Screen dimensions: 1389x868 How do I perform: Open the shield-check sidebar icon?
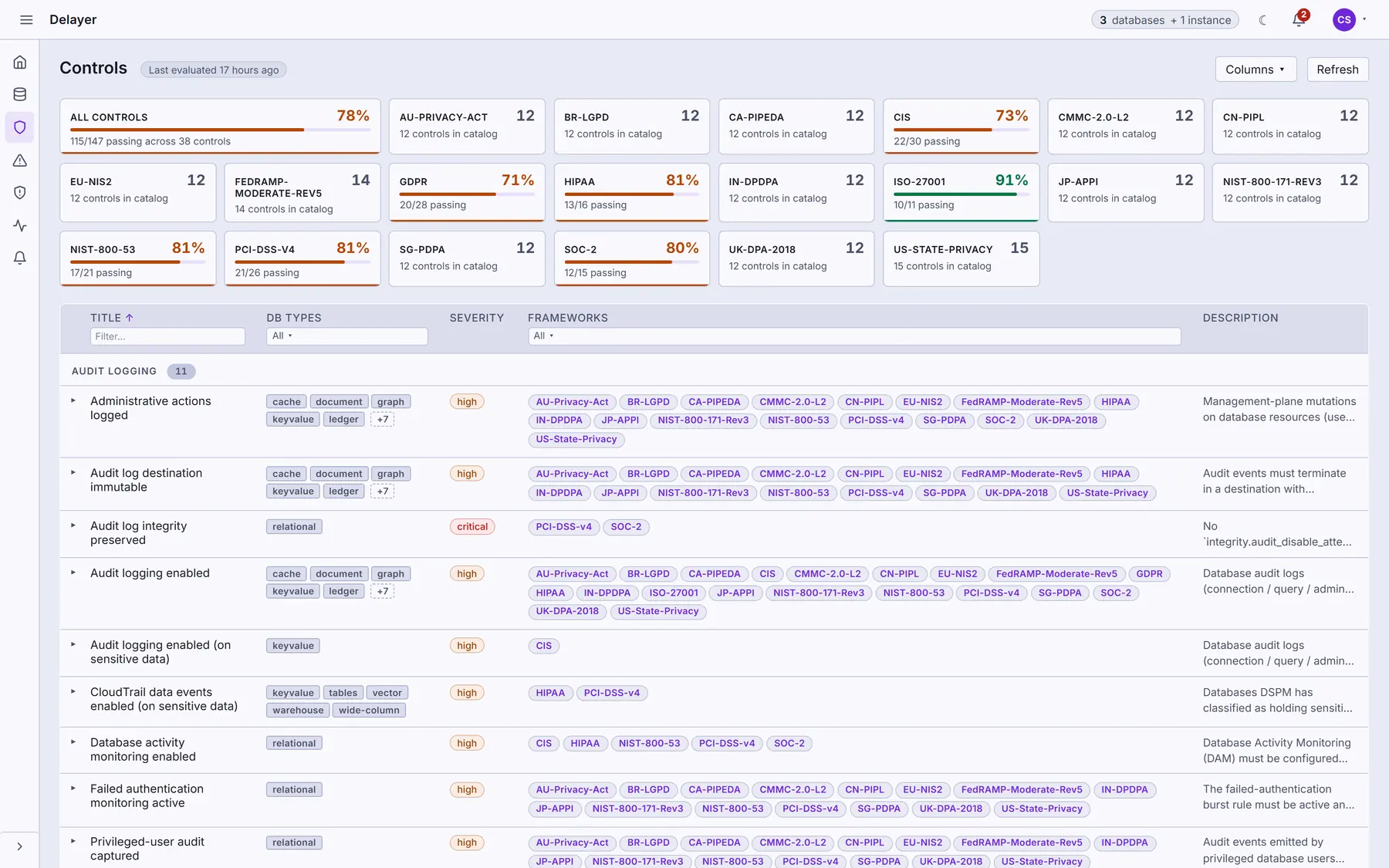coord(20,193)
